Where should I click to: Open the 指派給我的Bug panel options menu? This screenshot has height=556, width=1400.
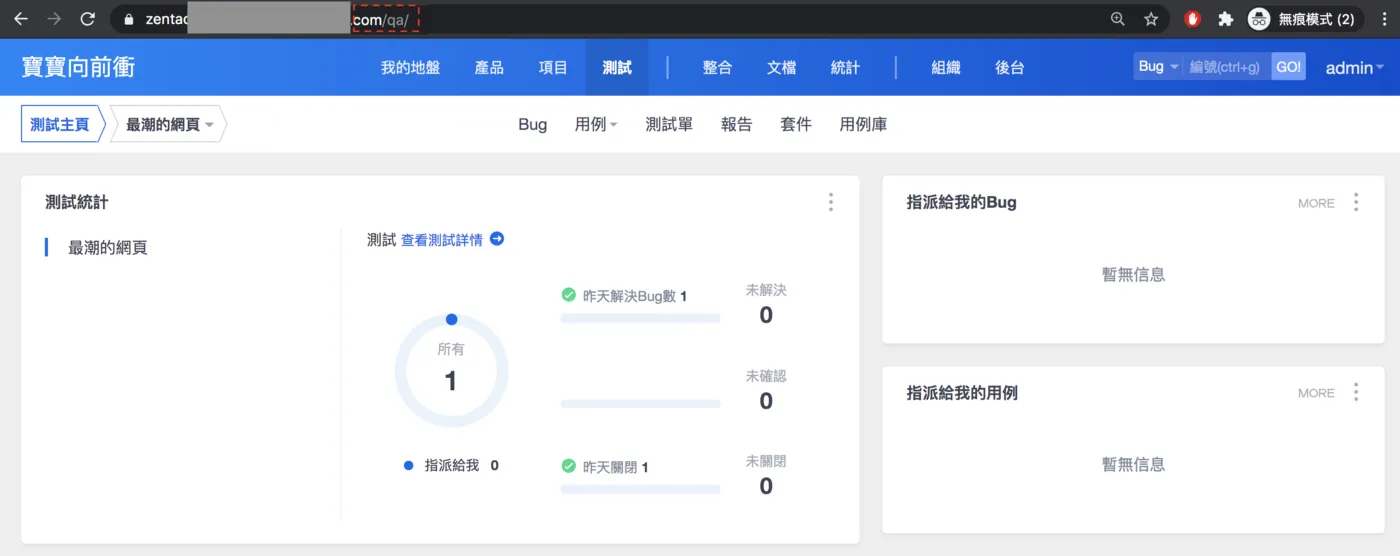1356,202
